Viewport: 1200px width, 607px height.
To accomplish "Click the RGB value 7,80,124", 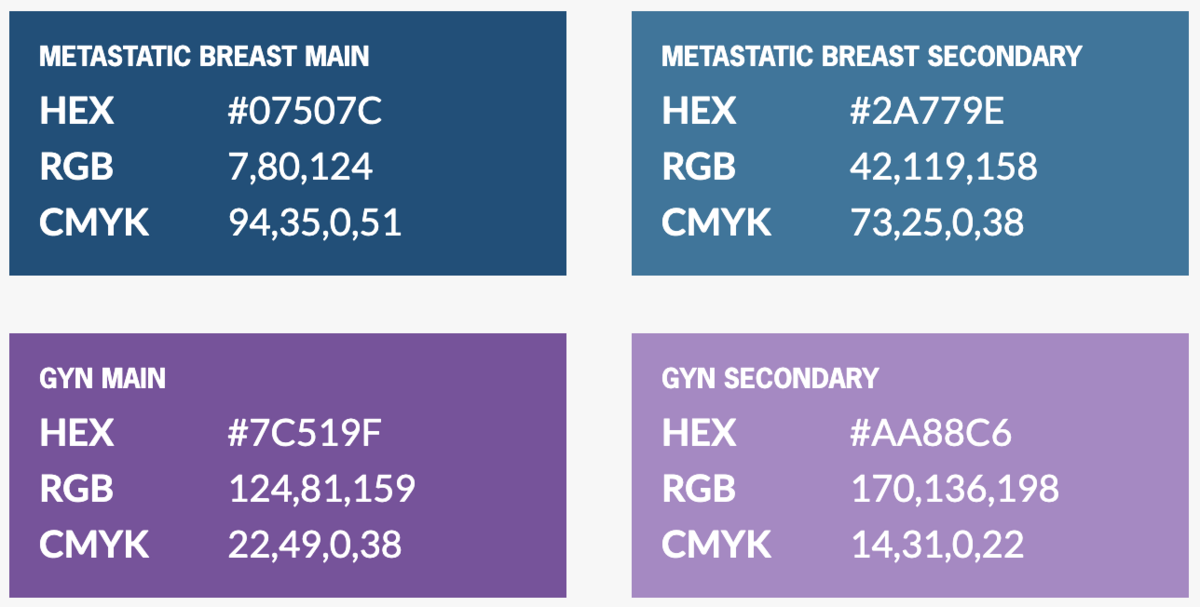I will (x=301, y=167).
